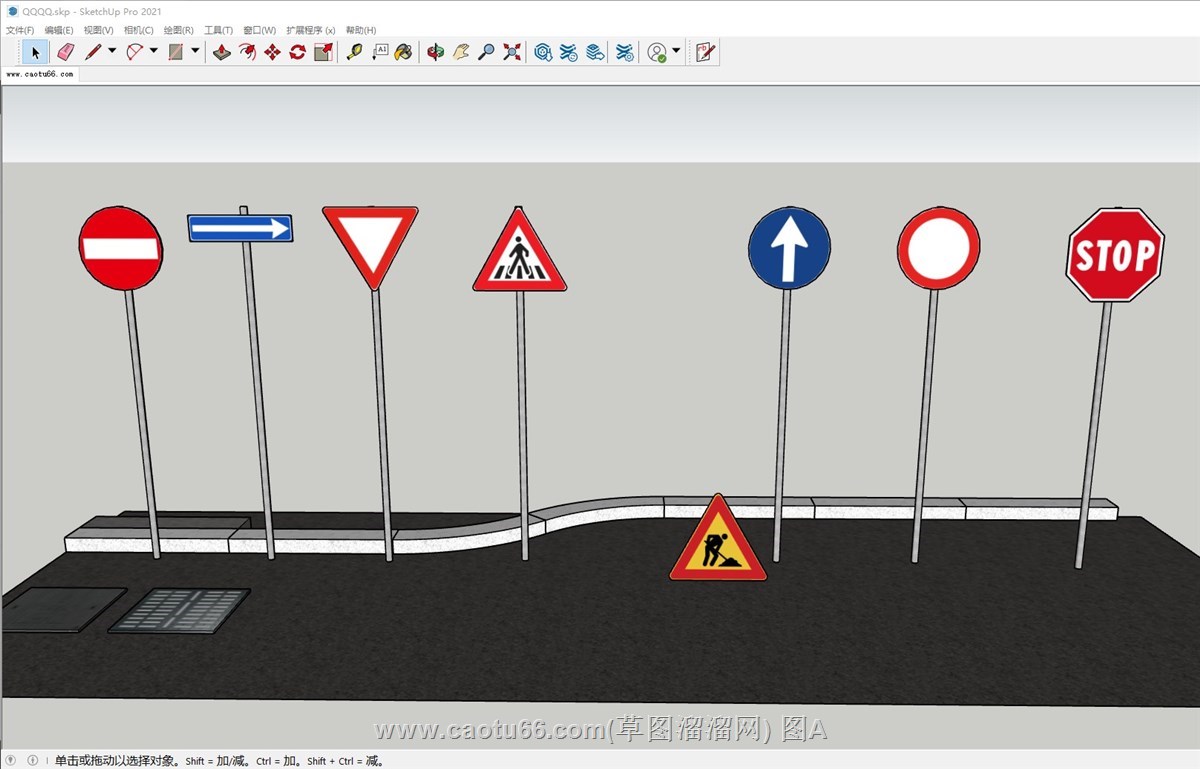Image resolution: width=1200 pixels, height=769 pixels.
Task: Choose the Move tool
Action: (272, 52)
